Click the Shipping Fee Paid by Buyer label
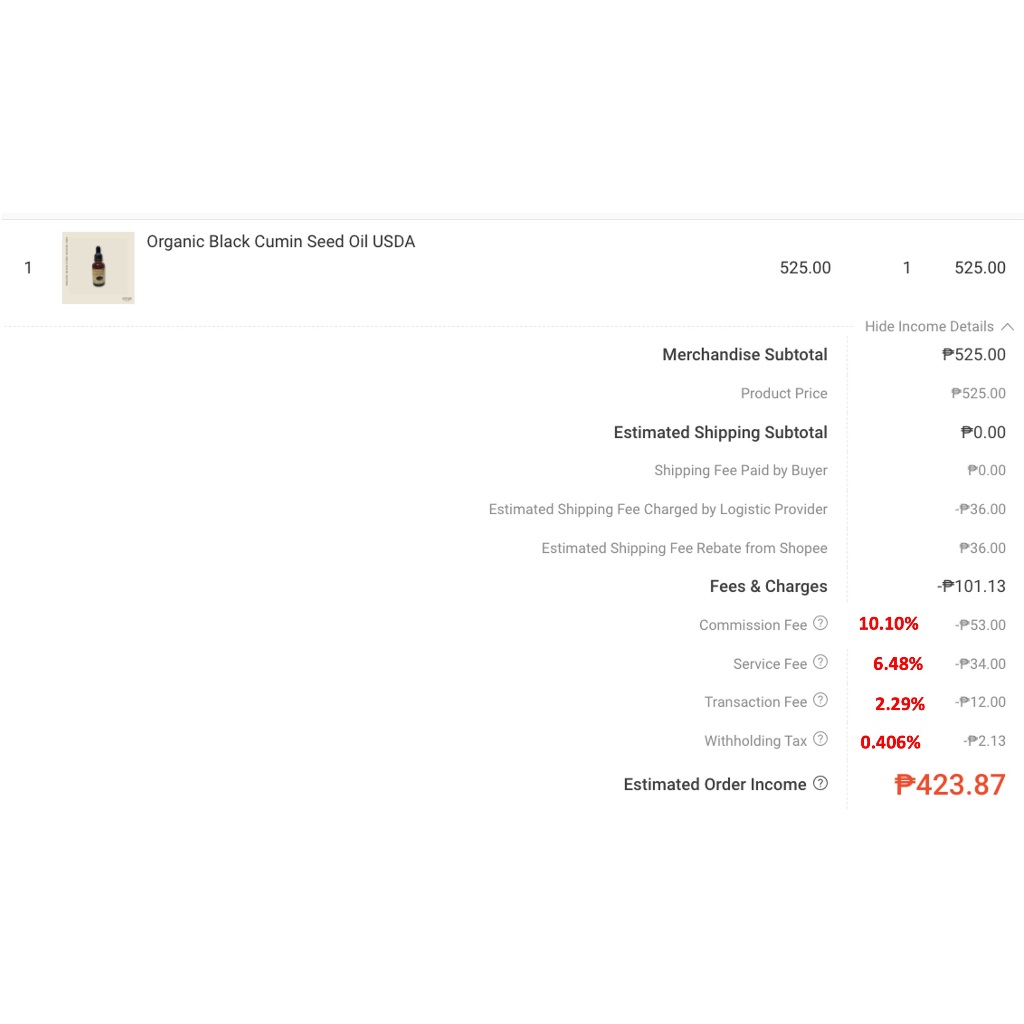This screenshot has height=1024, width=1024. click(740, 470)
